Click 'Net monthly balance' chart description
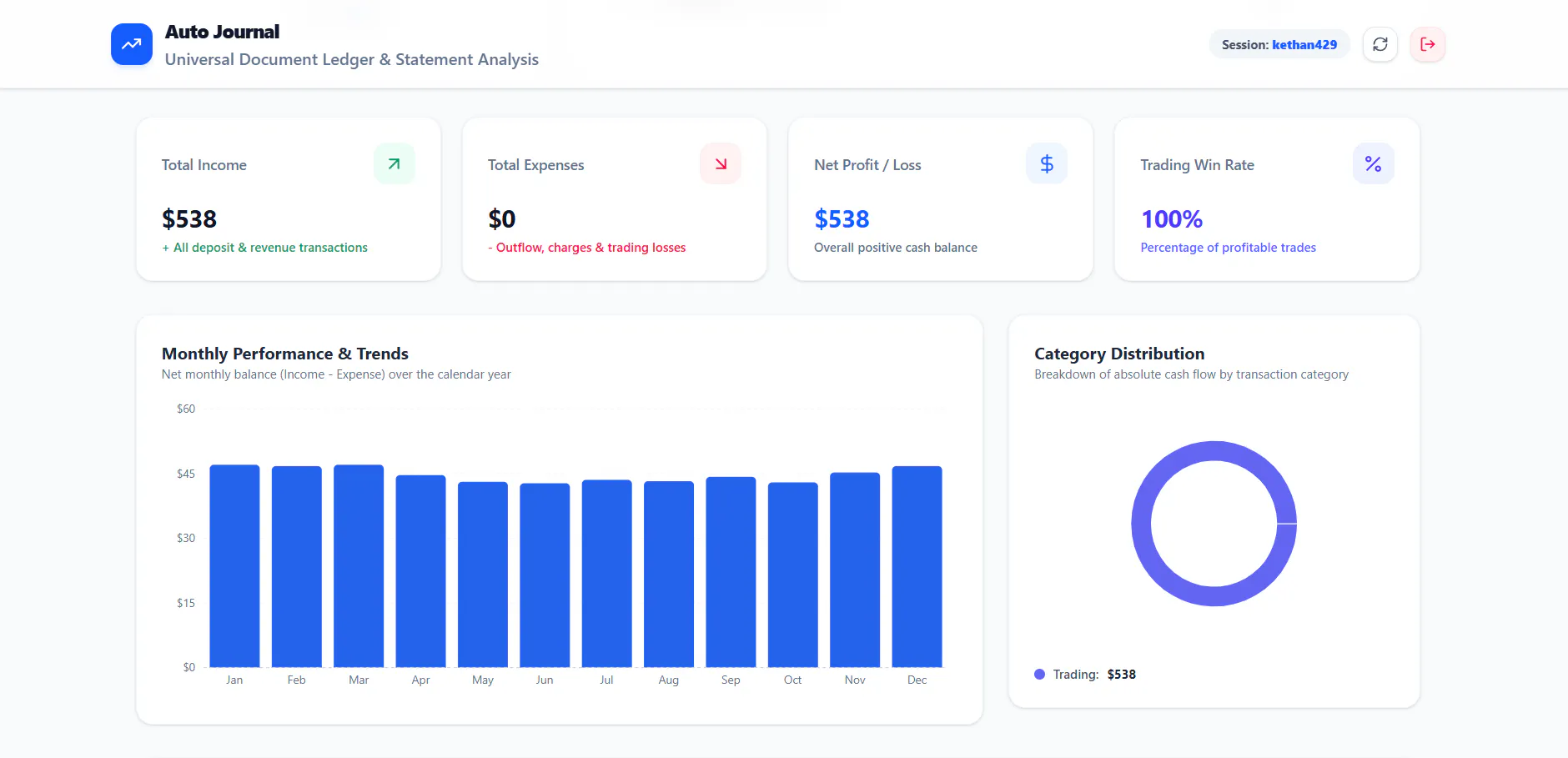The image size is (1568, 758). (336, 374)
